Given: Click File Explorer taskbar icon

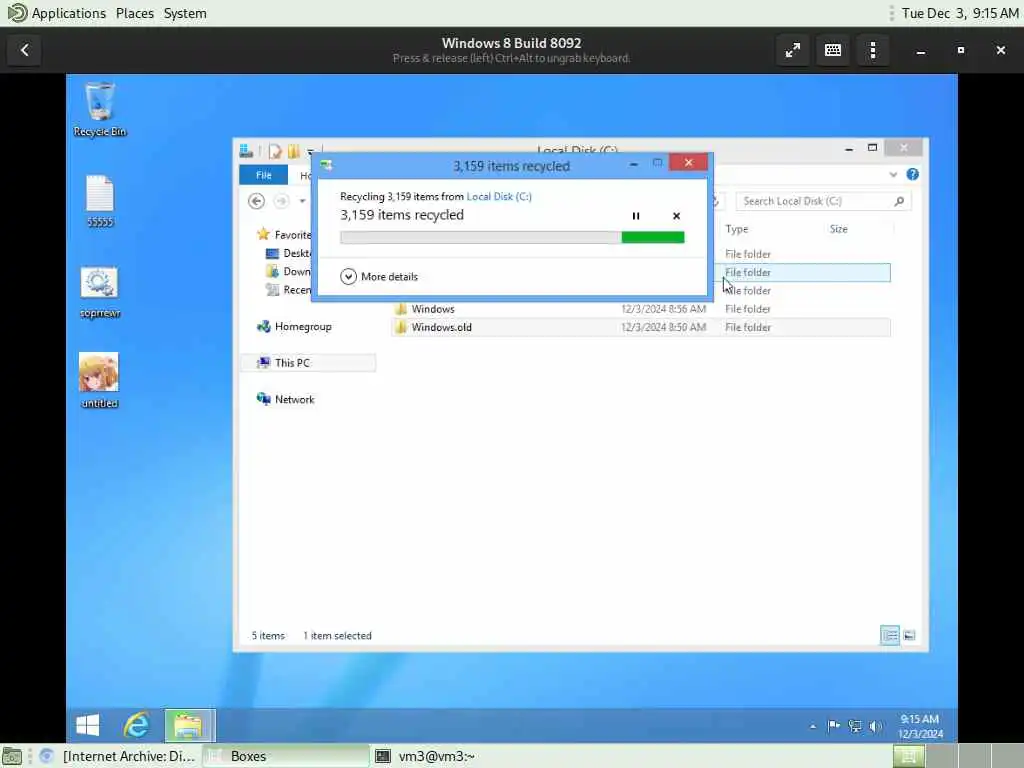Looking at the screenshot, I should pos(189,726).
